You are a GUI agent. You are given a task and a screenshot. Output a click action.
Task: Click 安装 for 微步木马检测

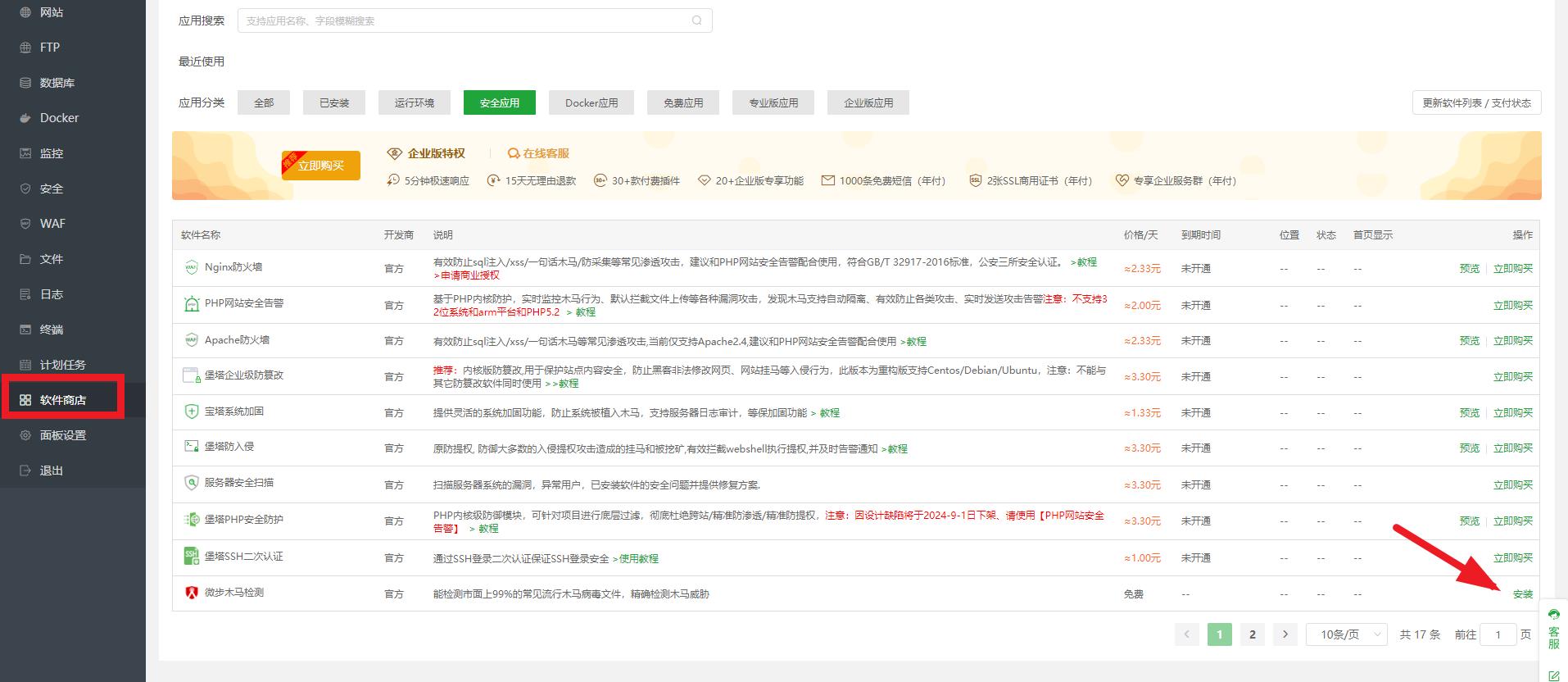(1522, 594)
